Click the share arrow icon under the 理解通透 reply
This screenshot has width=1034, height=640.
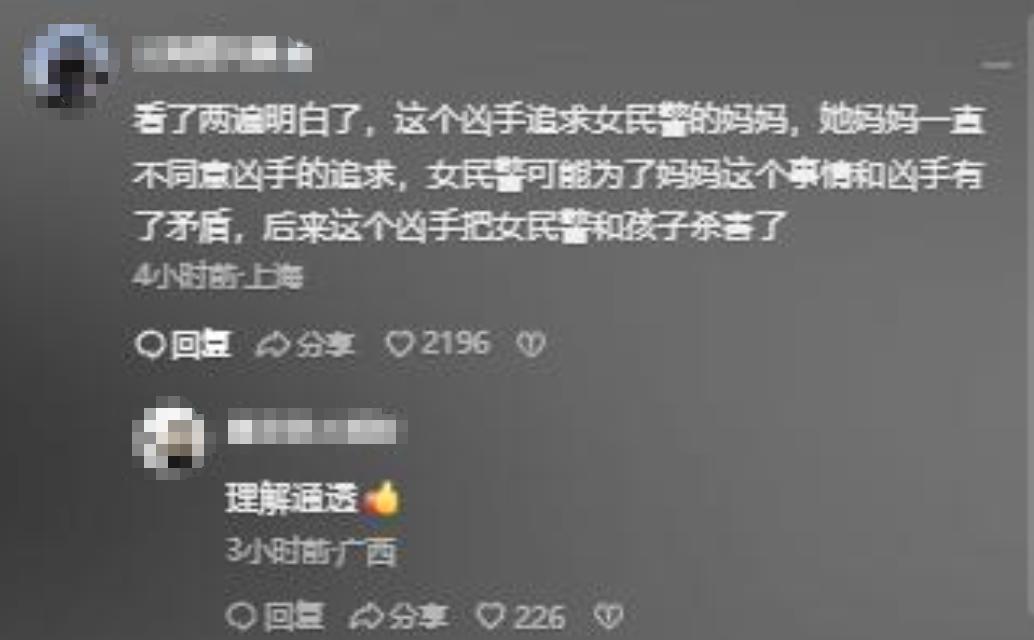point(365,617)
